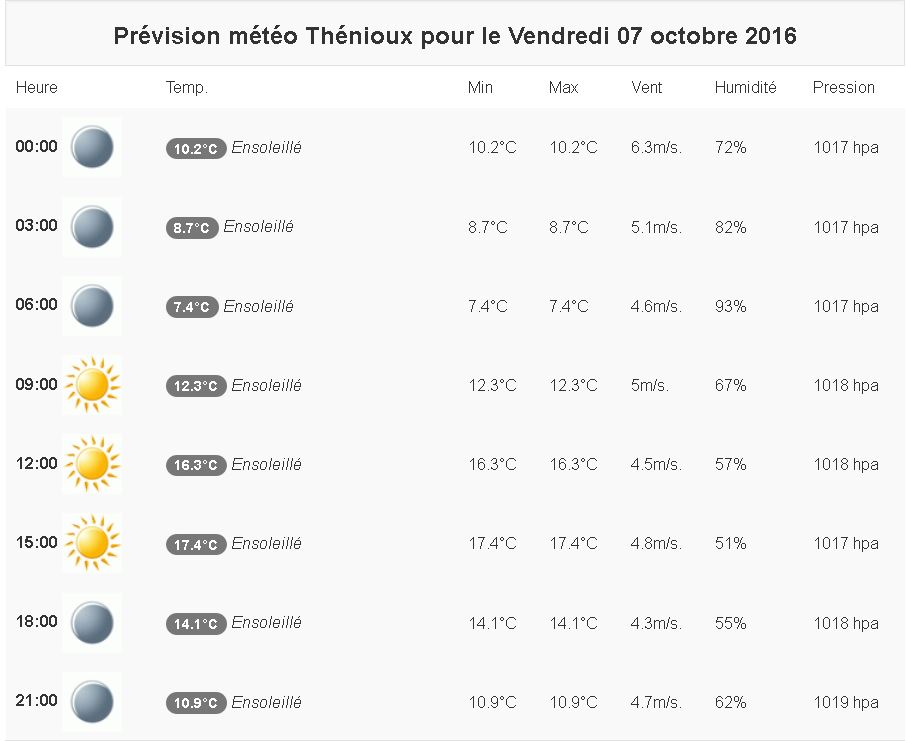
Task: Click the sun icon at 15:00
Action: coord(92,543)
